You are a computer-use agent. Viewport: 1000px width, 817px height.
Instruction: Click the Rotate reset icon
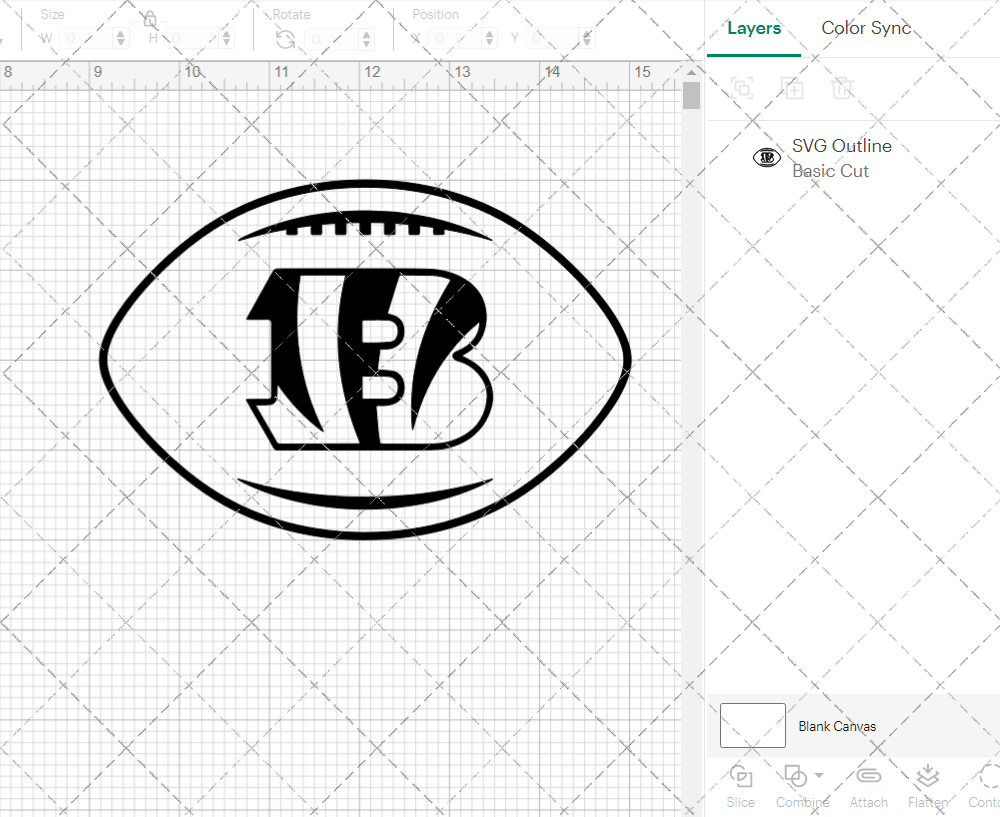pos(285,37)
